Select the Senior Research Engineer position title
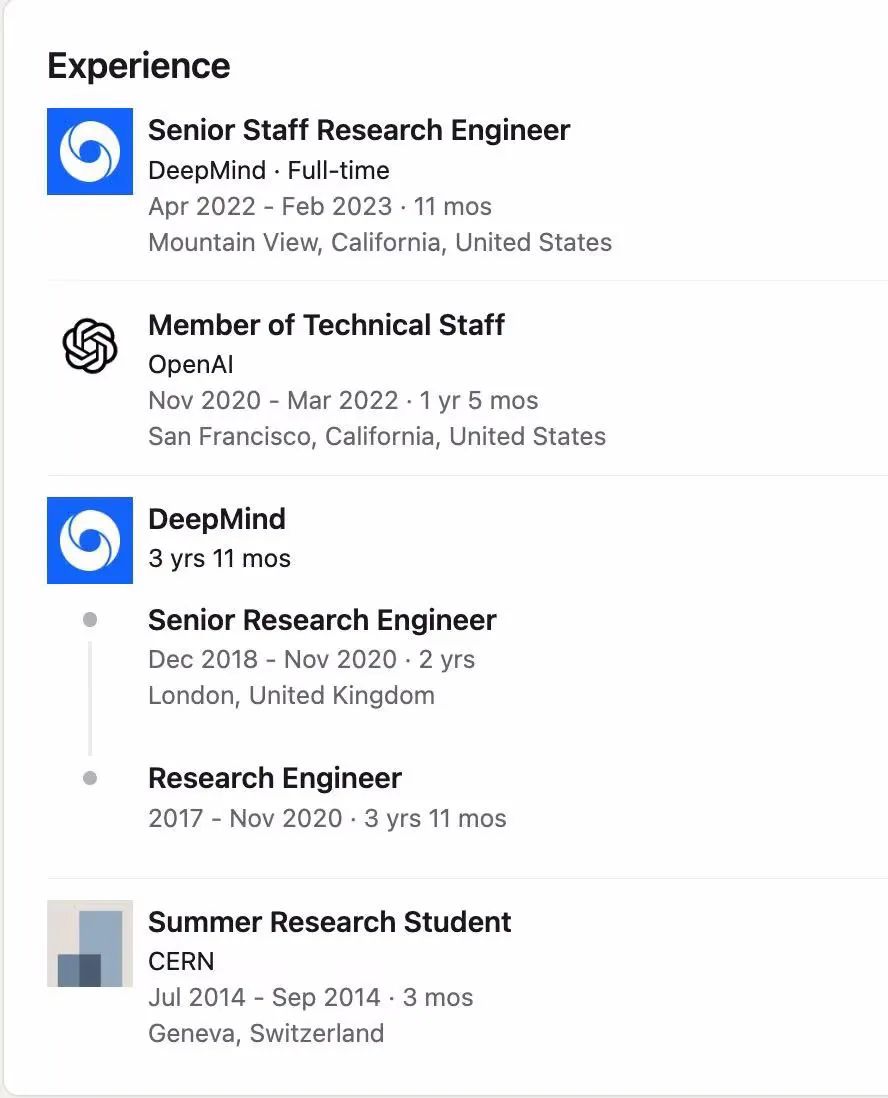The width and height of the screenshot is (888, 1098). pyautogui.click(x=322, y=620)
